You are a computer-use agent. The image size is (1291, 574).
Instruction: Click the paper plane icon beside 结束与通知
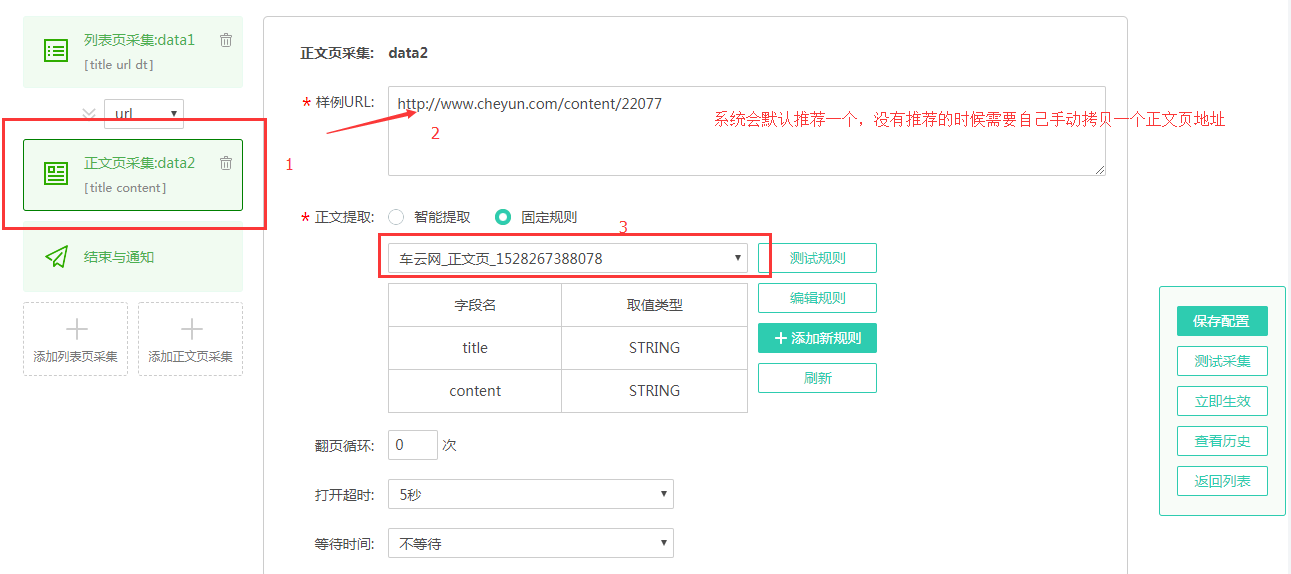pos(56,257)
